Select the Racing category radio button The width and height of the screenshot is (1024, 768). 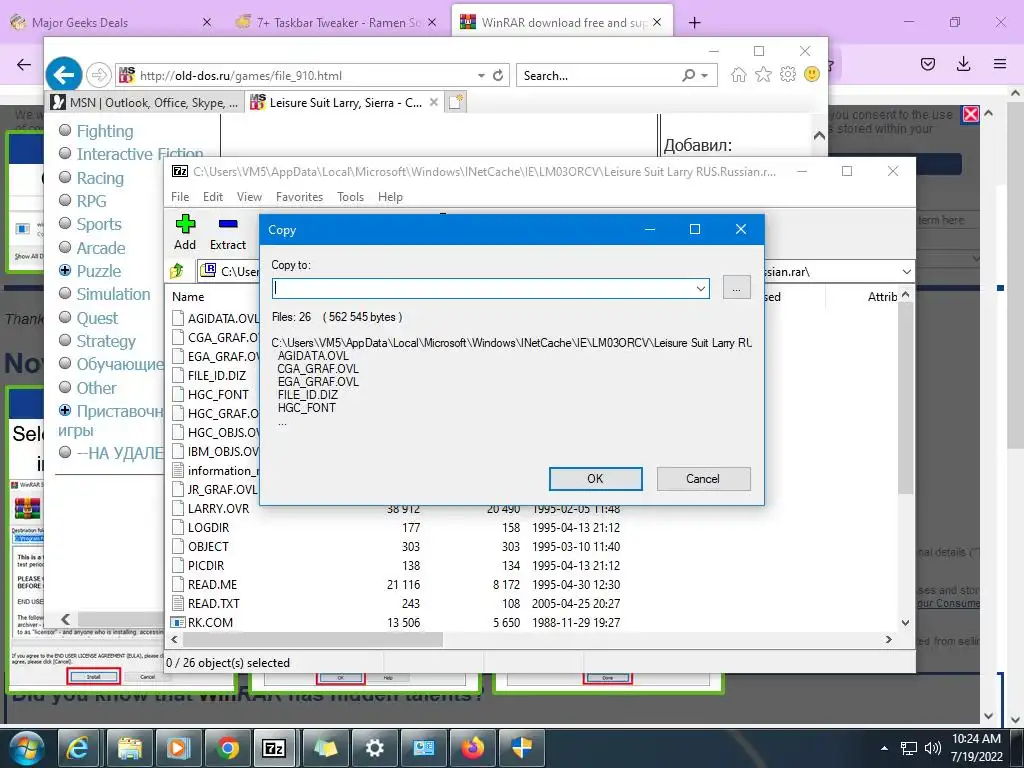tap(65, 177)
